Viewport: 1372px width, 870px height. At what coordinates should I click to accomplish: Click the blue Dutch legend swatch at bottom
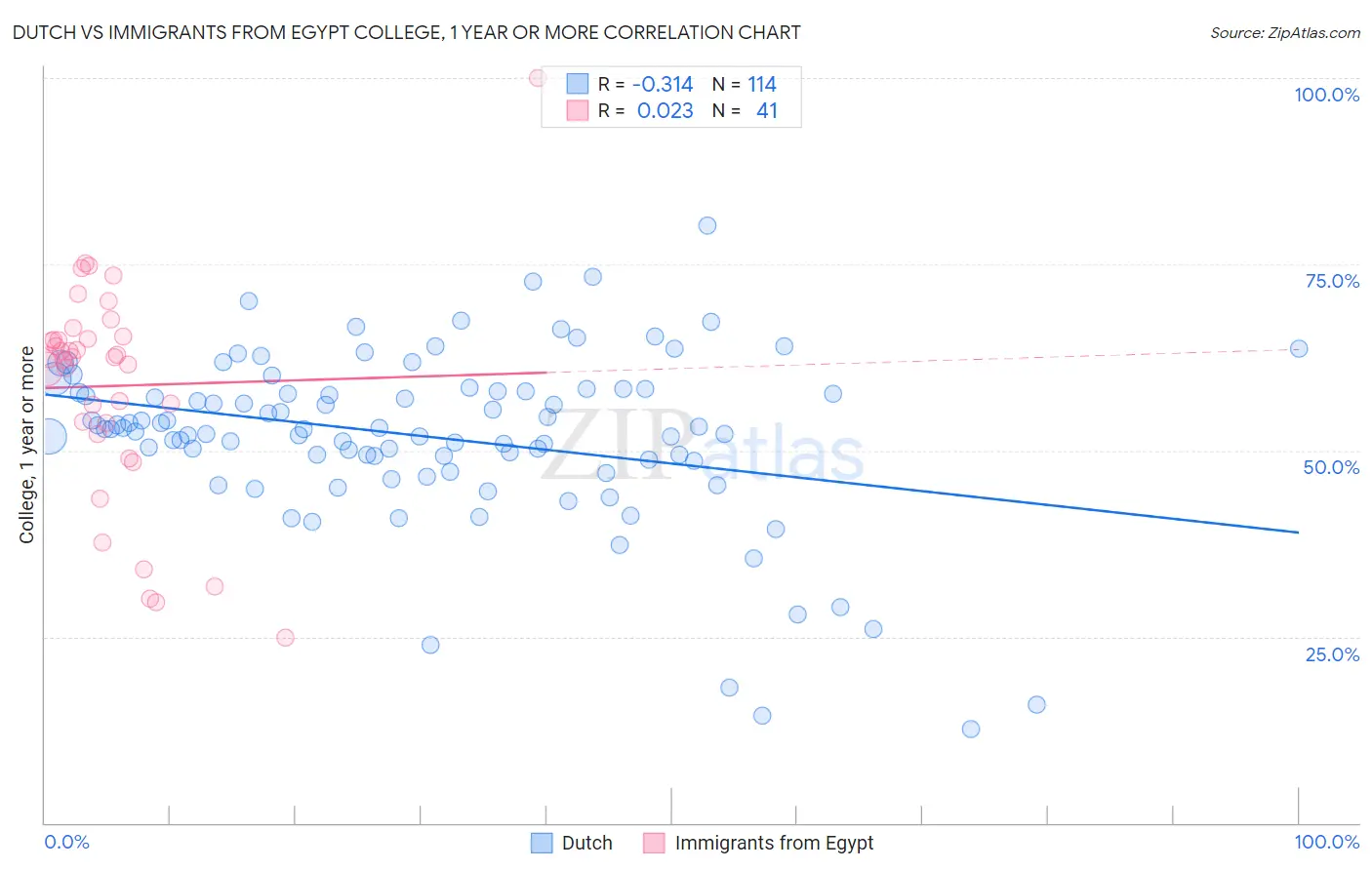[542, 843]
